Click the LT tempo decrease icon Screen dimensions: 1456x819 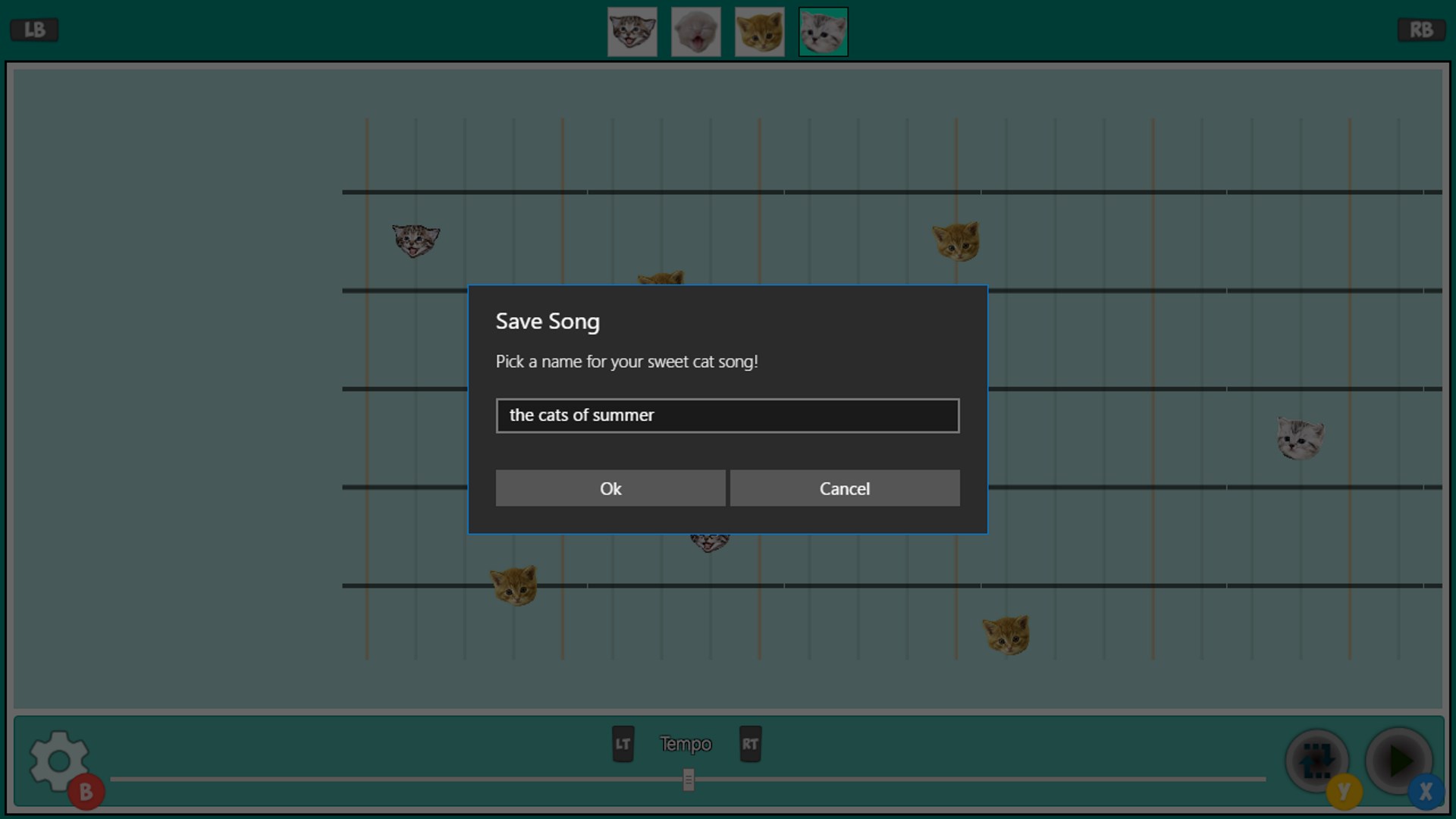coord(623,744)
